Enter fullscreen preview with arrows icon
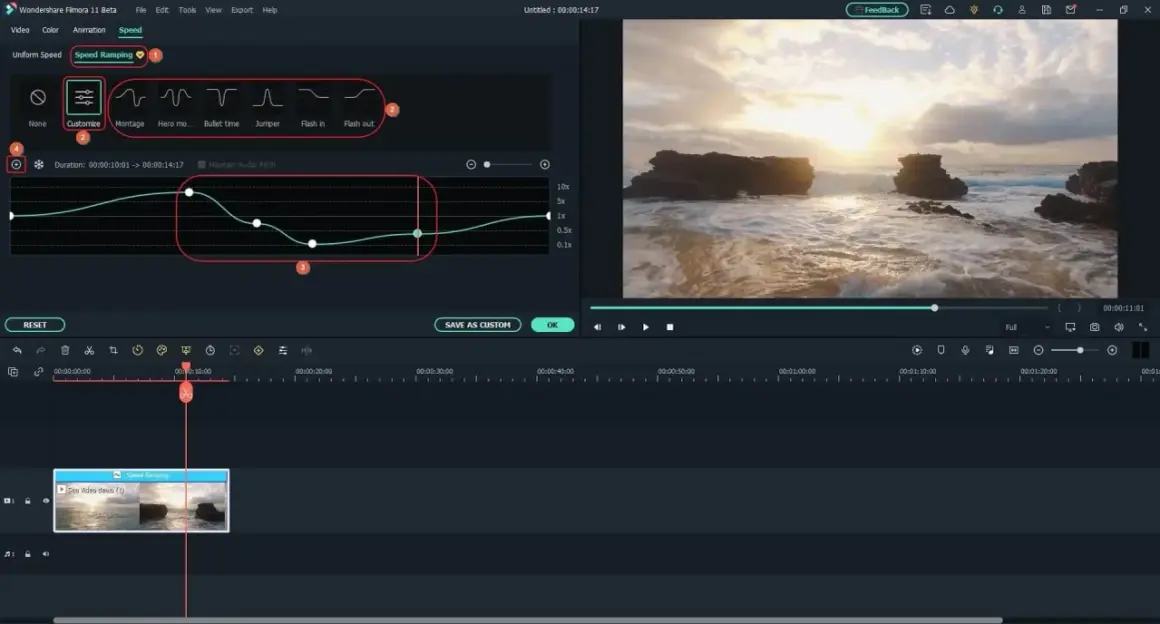Viewport: 1160px width, 624px height. click(x=1143, y=326)
